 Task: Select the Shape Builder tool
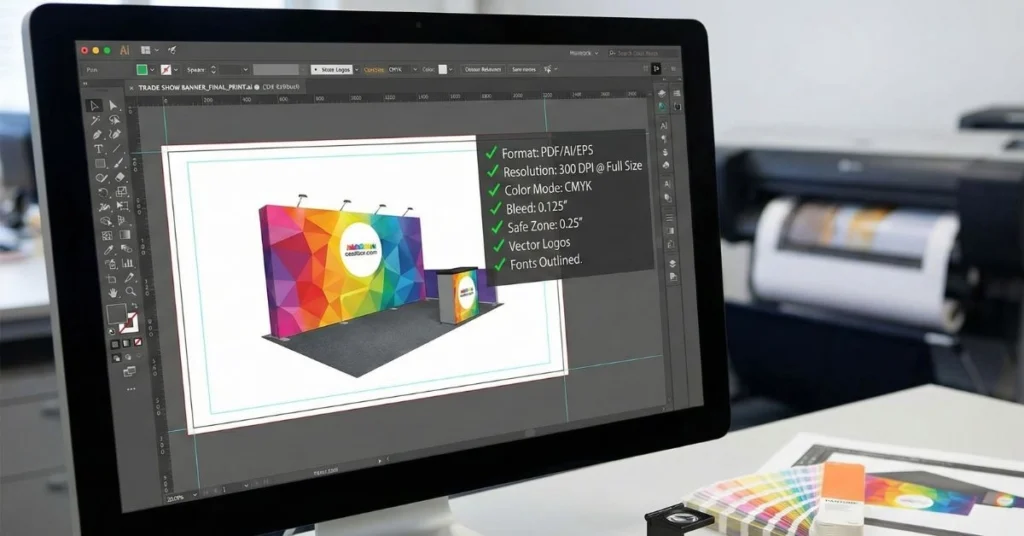coord(105,221)
